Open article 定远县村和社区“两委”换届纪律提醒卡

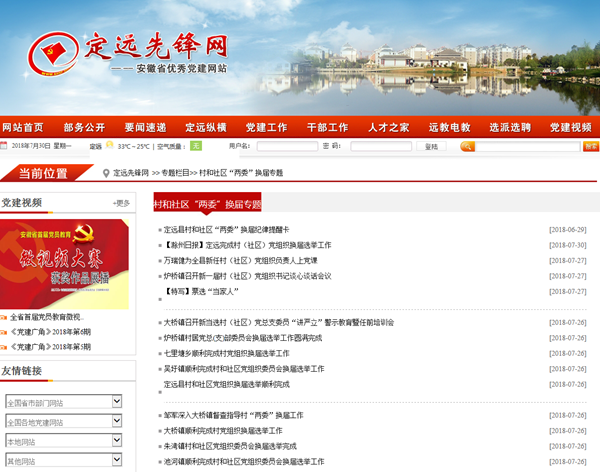click(x=226, y=230)
